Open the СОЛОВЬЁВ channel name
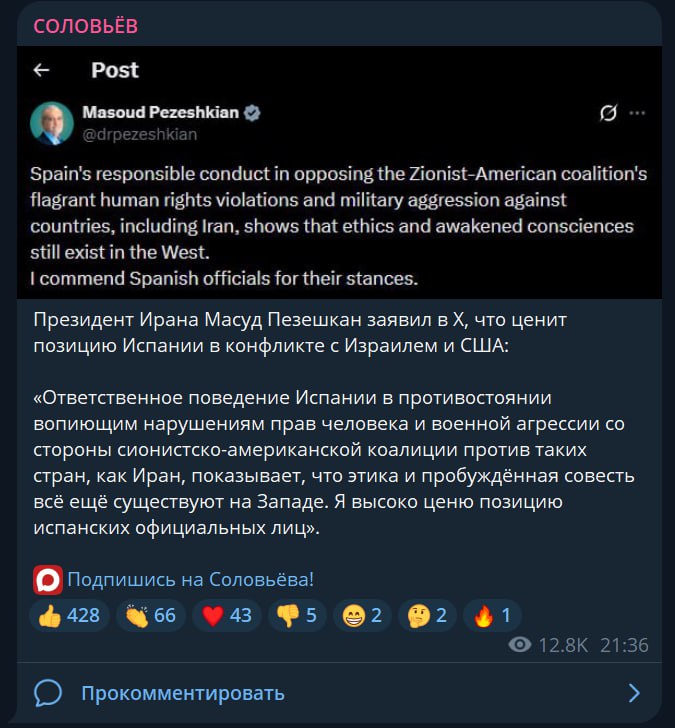Viewport: 675px width, 728px height. [85, 26]
